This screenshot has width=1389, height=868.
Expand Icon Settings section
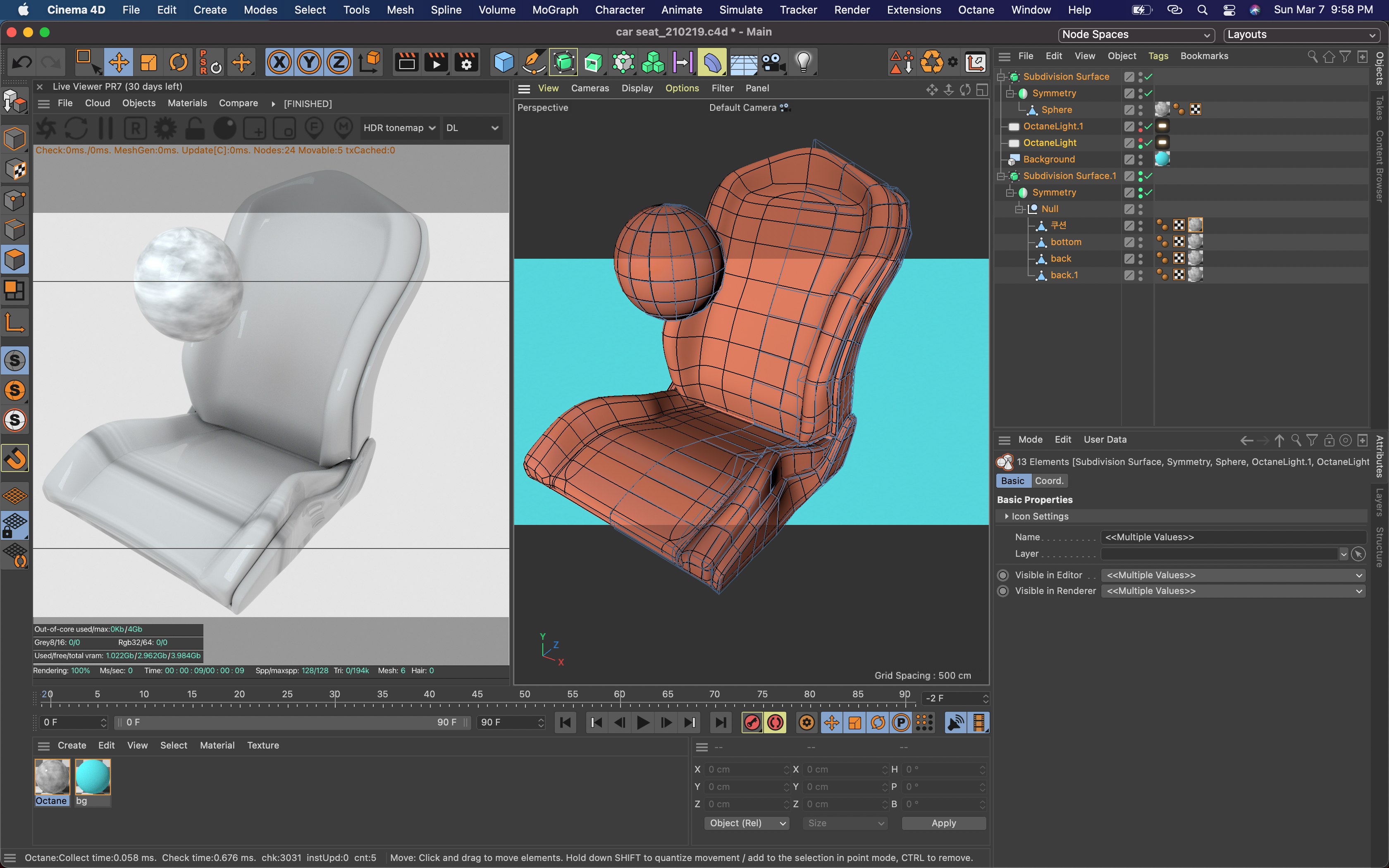(1006, 517)
